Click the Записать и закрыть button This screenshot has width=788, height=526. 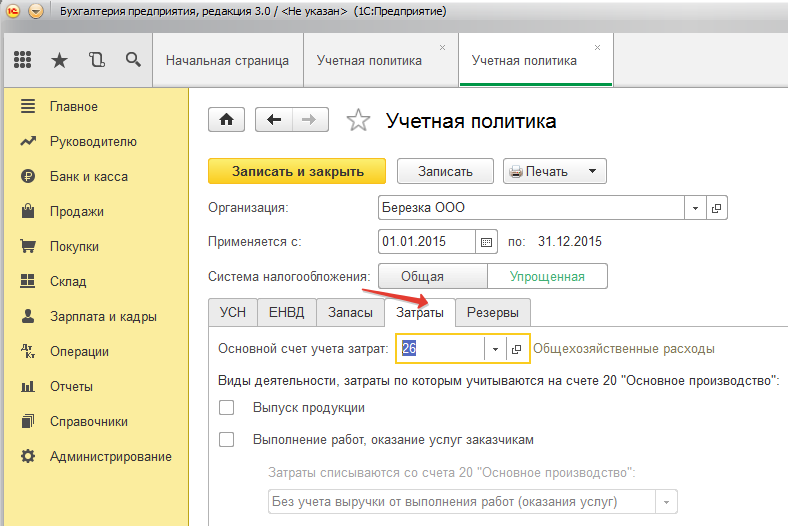[x=297, y=171]
